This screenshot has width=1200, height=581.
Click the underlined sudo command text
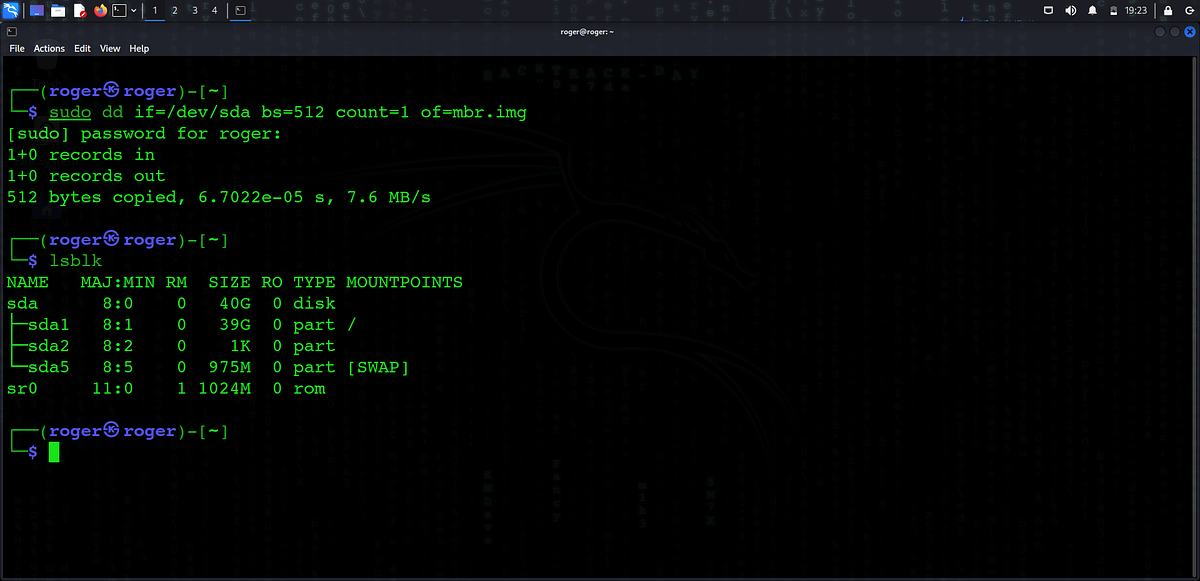pyautogui.click(x=69, y=111)
